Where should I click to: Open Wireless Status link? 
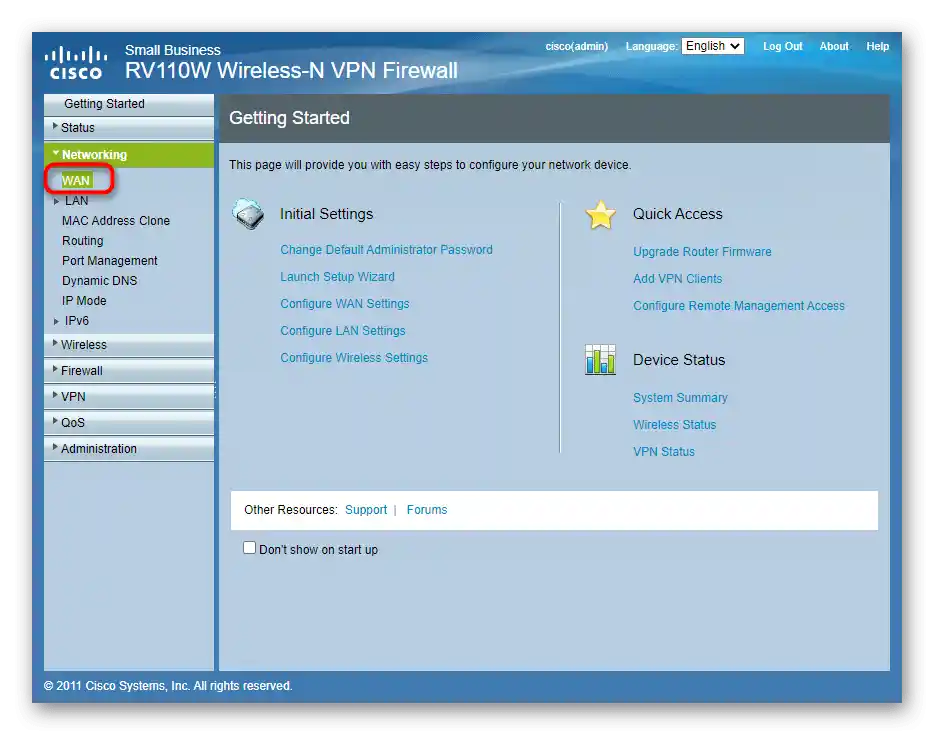tap(675, 425)
